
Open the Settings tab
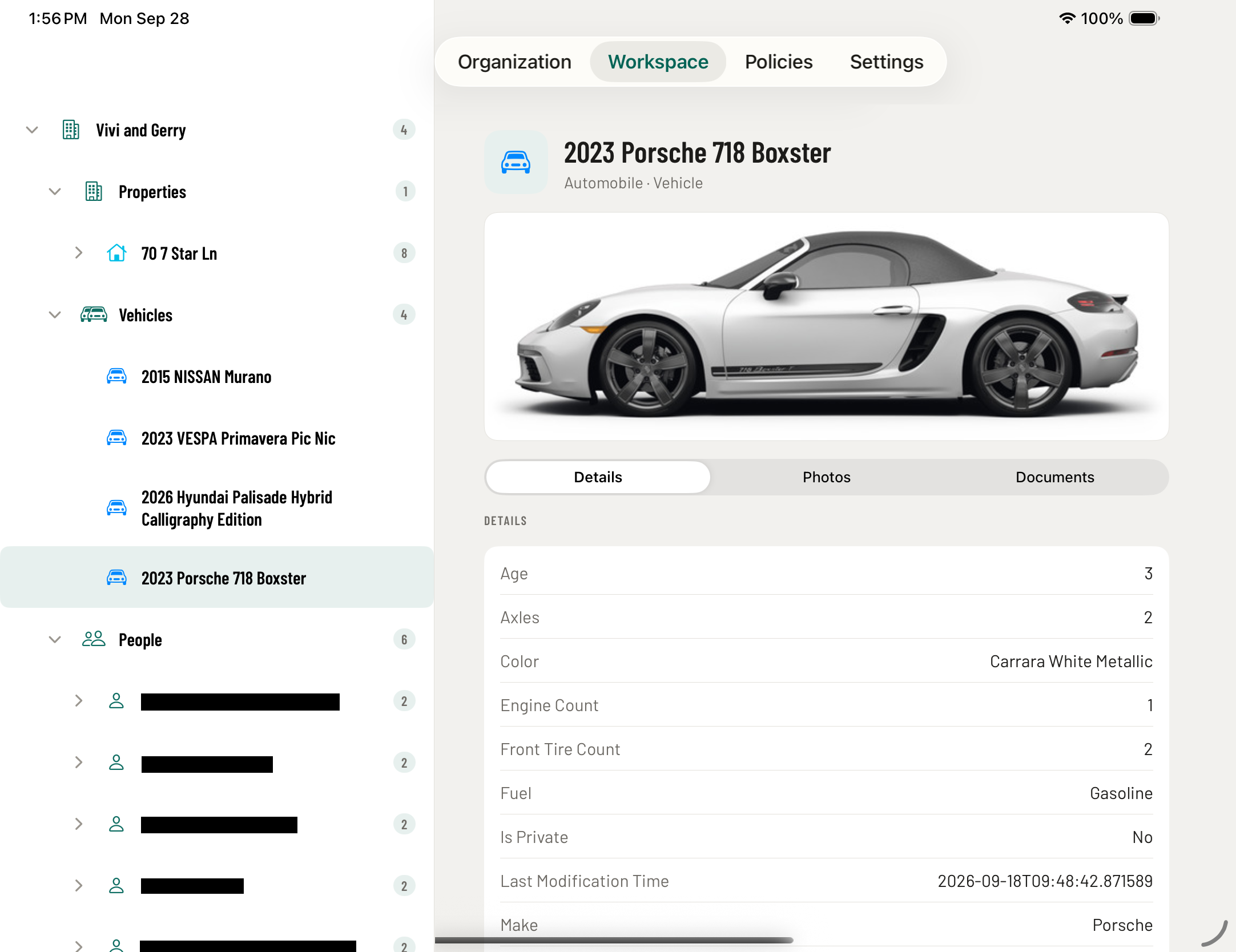(x=886, y=62)
